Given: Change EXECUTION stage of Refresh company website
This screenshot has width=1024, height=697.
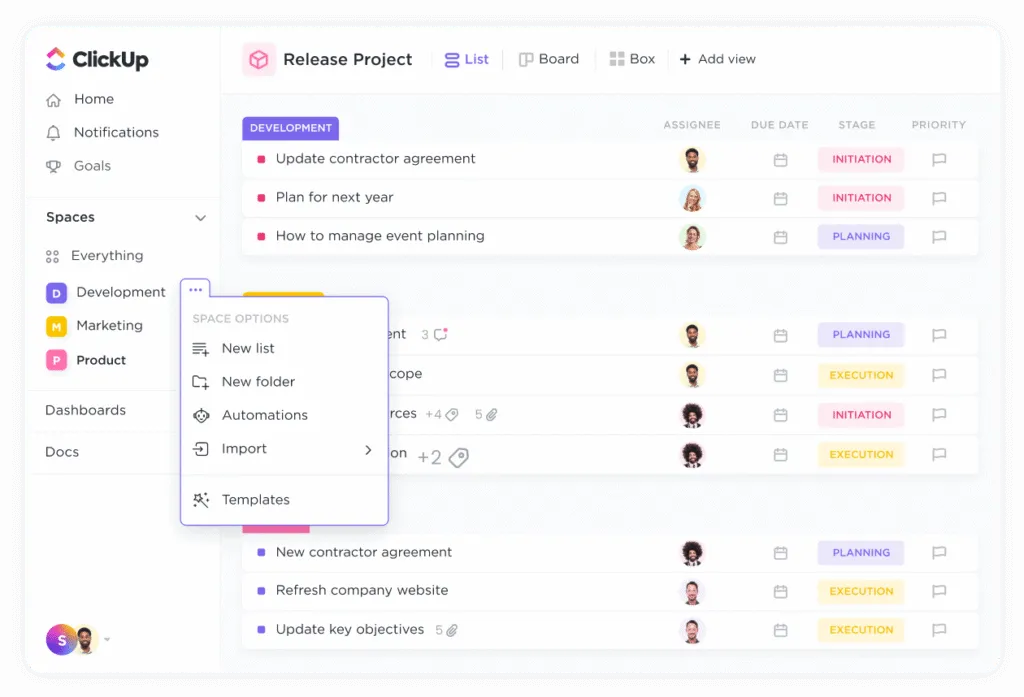Looking at the screenshot, I should pyautogui.click(x=861, y=591).
